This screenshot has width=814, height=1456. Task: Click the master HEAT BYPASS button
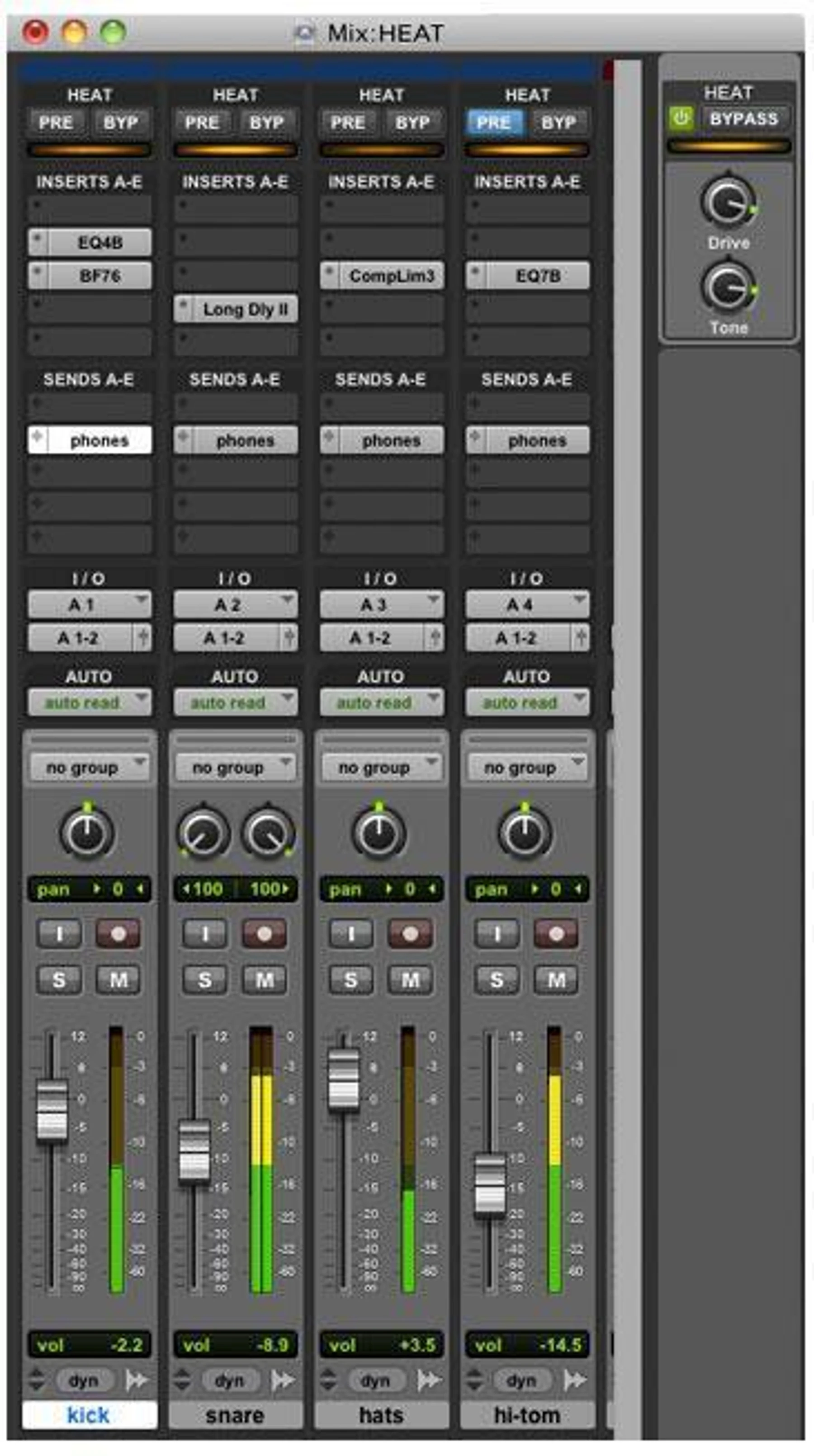point(744,119)
